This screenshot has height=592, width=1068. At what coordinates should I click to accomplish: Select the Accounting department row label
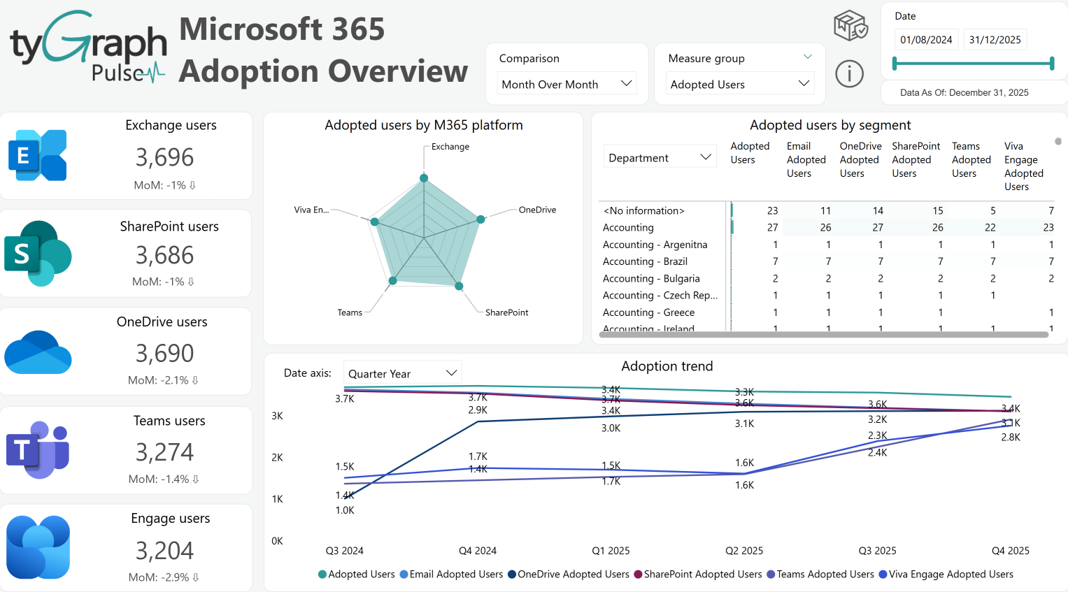[628, 228]
